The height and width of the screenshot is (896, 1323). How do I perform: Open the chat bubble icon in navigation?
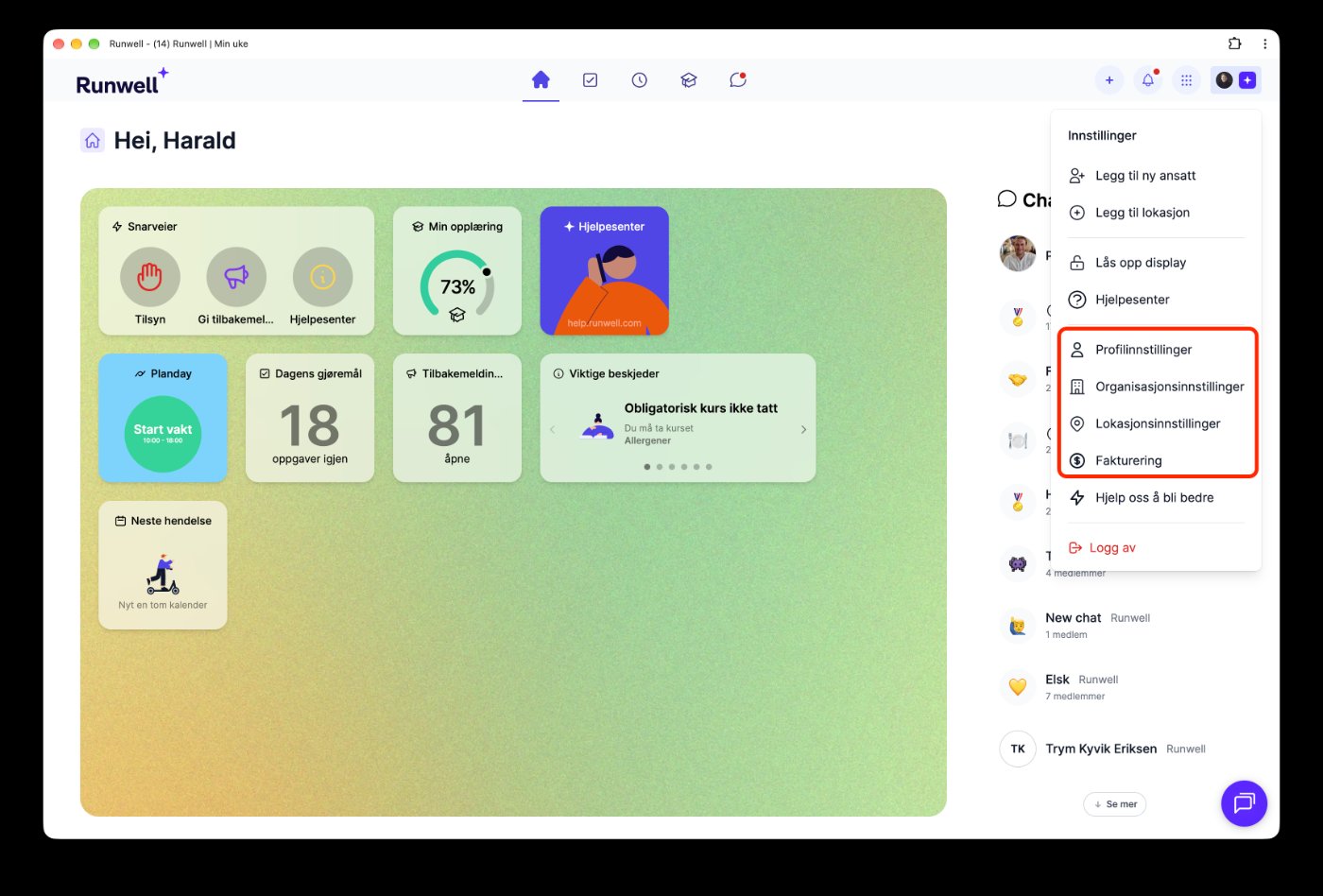738,80
